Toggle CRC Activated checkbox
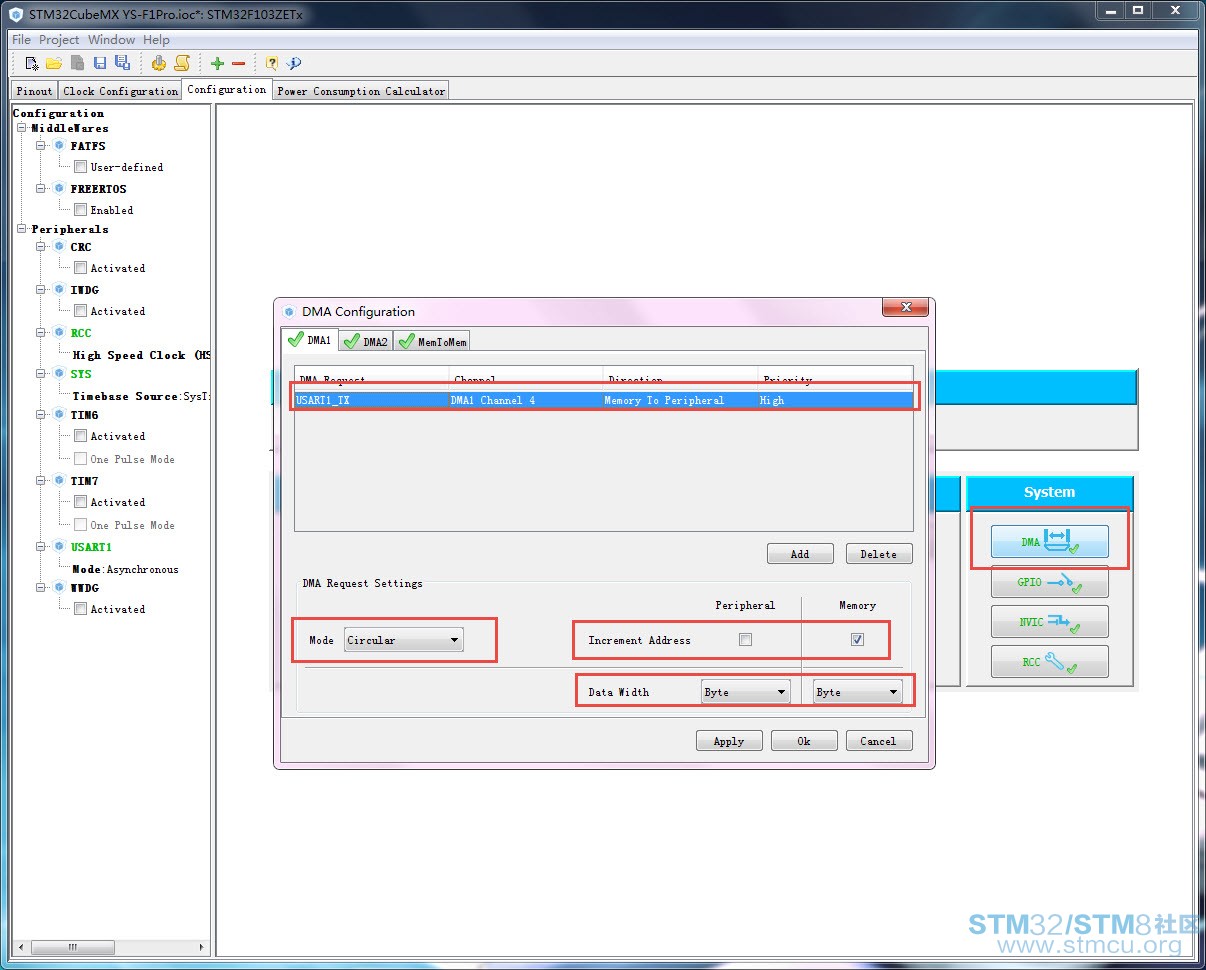 80,268
